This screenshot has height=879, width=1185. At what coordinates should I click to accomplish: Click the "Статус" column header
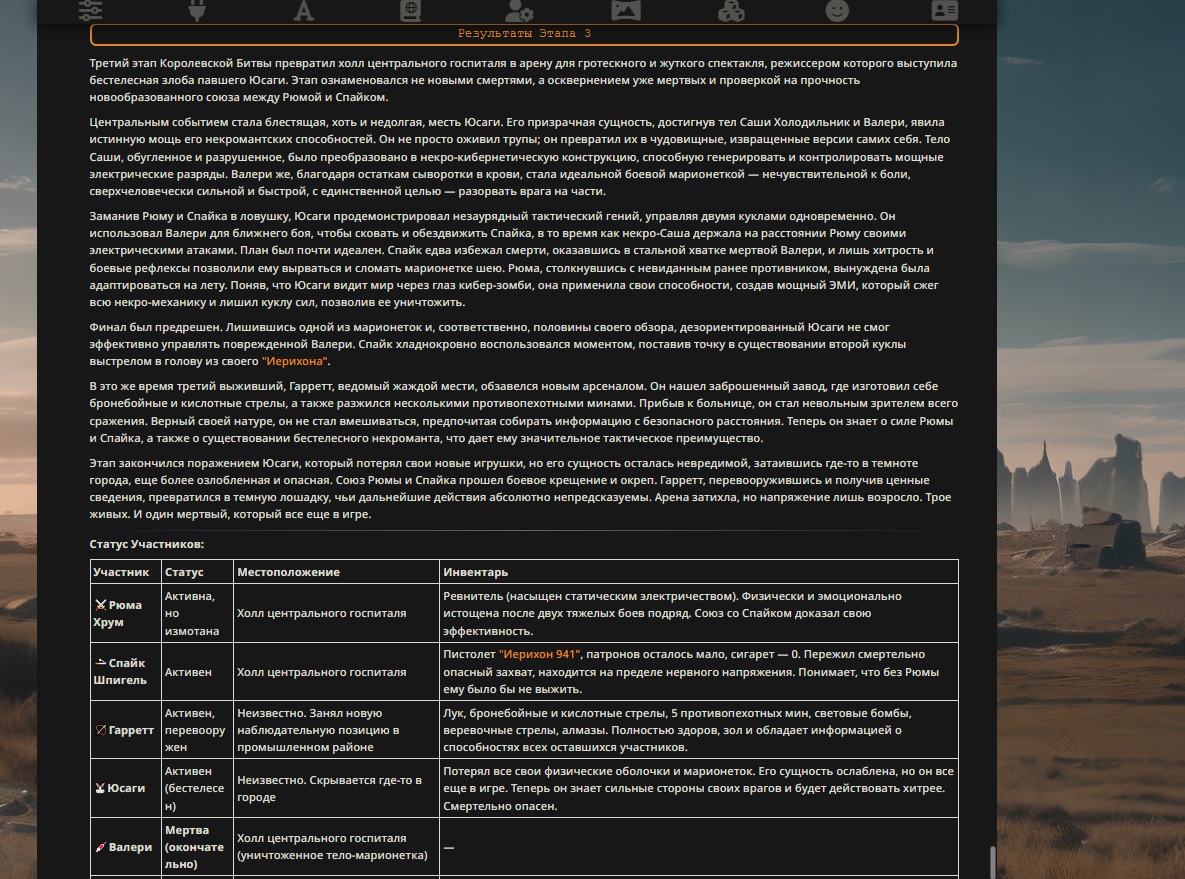[x=197, y=572]
